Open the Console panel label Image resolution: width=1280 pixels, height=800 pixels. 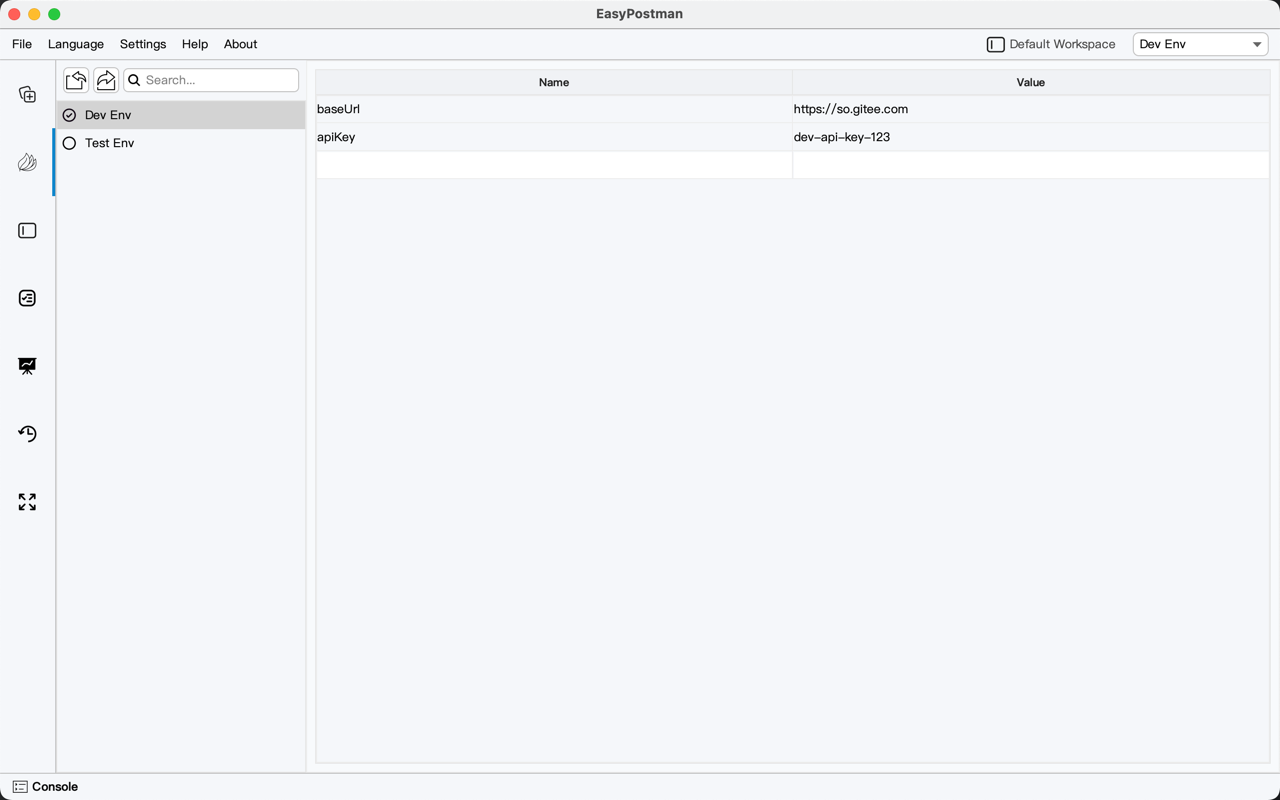pos(55,787)
